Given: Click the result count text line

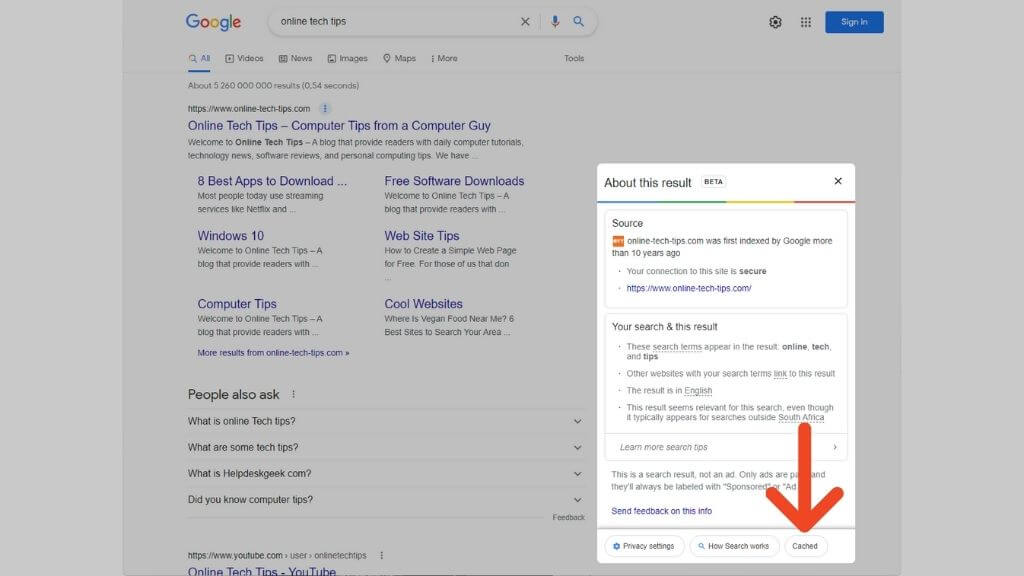Looking at the screenshot, I should [x=273, y=86].
